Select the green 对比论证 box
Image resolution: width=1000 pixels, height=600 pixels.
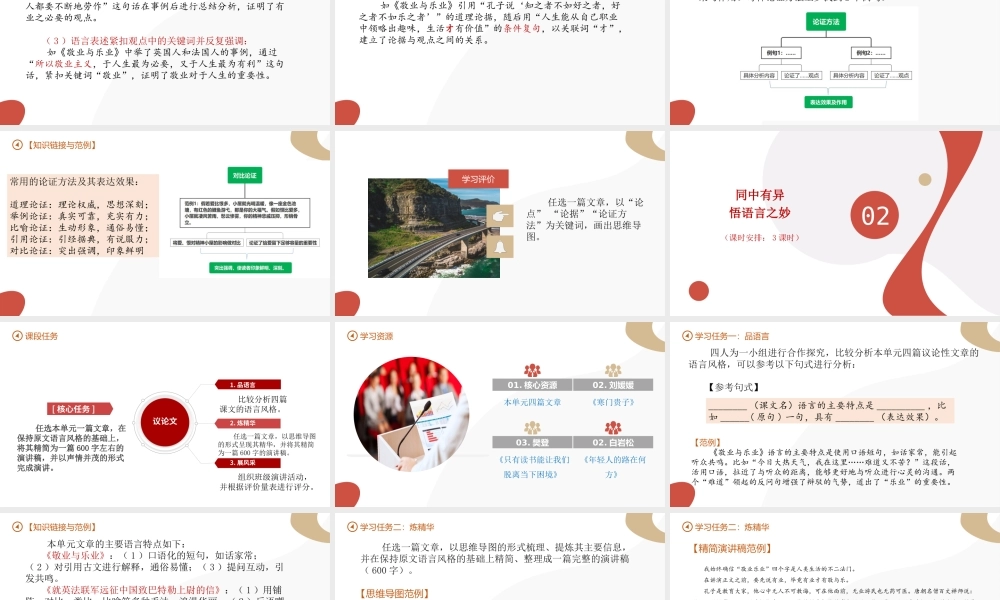(x=245, y=175)
